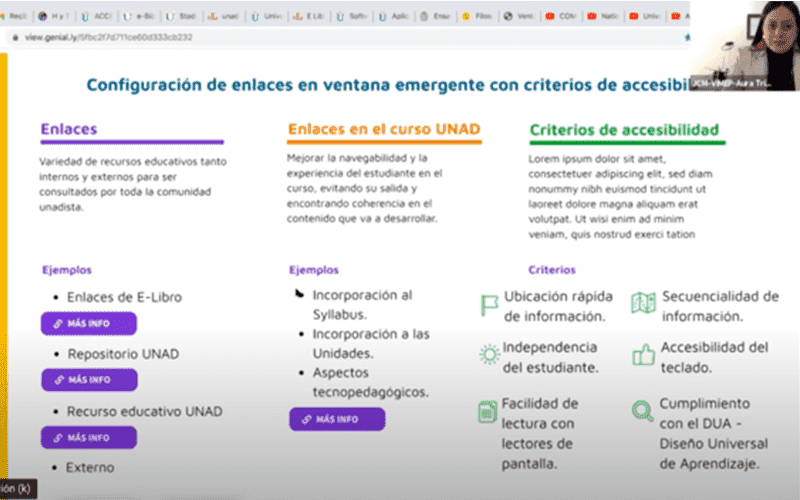Click the Repositorio UNAD bullet

pos(123,354)
